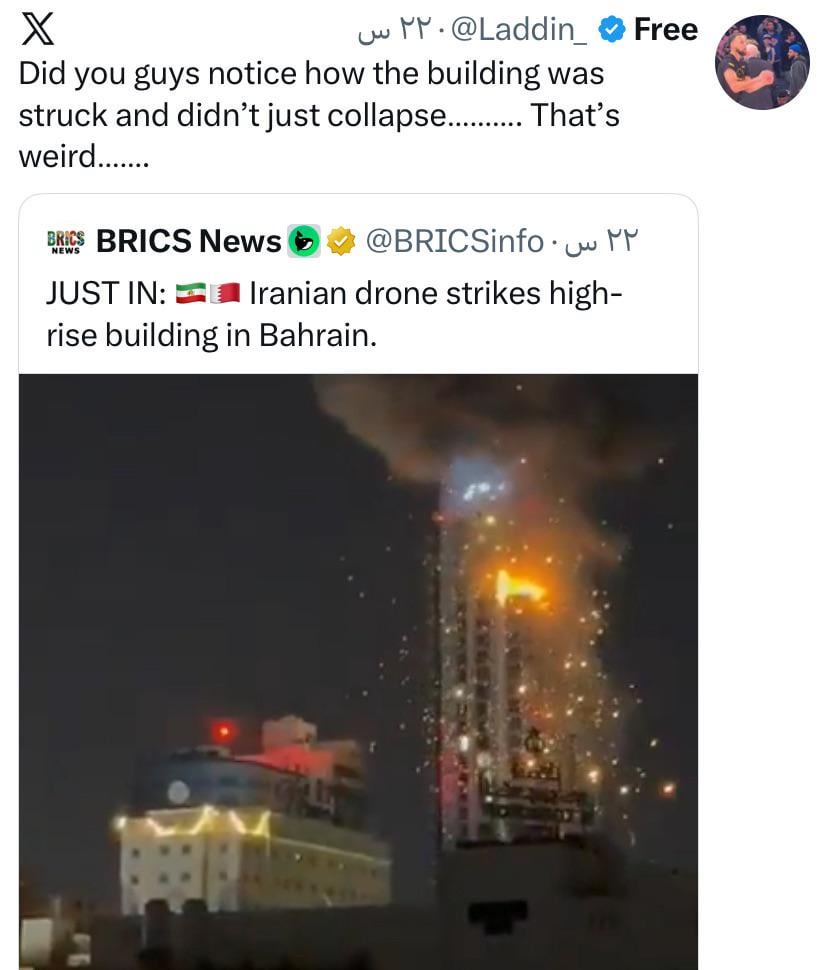Click the Iran flag emoji
This screenshot has height=970, width=828.
click(x=189, y=293)
